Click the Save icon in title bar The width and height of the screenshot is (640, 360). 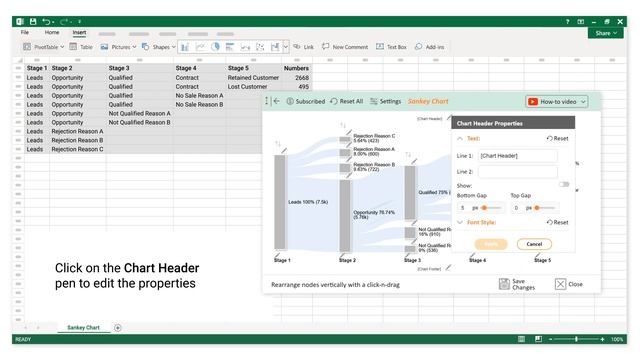(33, 22)
